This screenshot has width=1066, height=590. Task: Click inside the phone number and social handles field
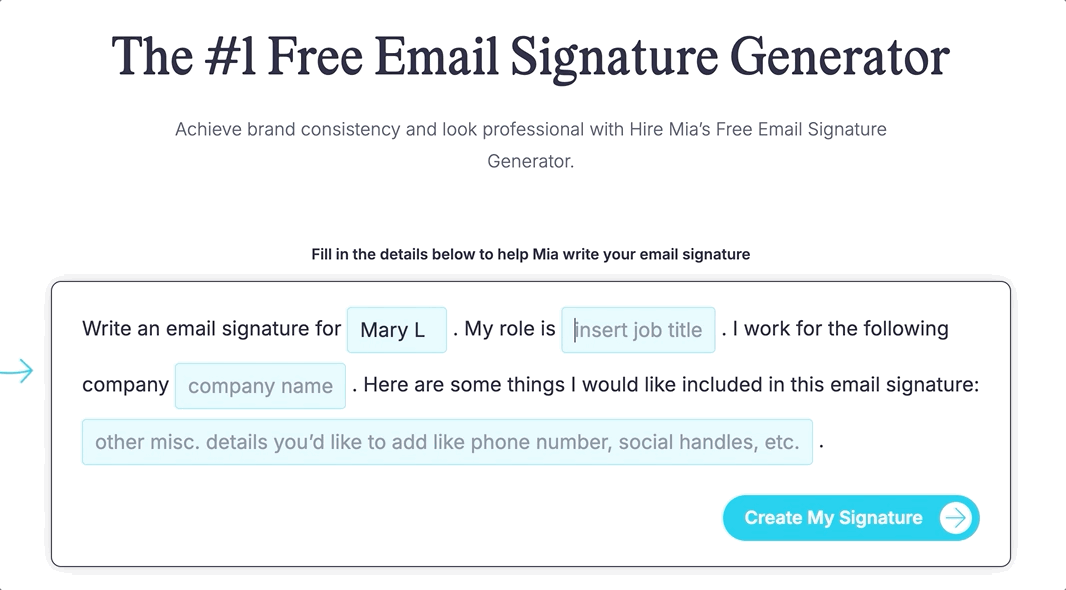pyautogui.click(x=447, y=441)
